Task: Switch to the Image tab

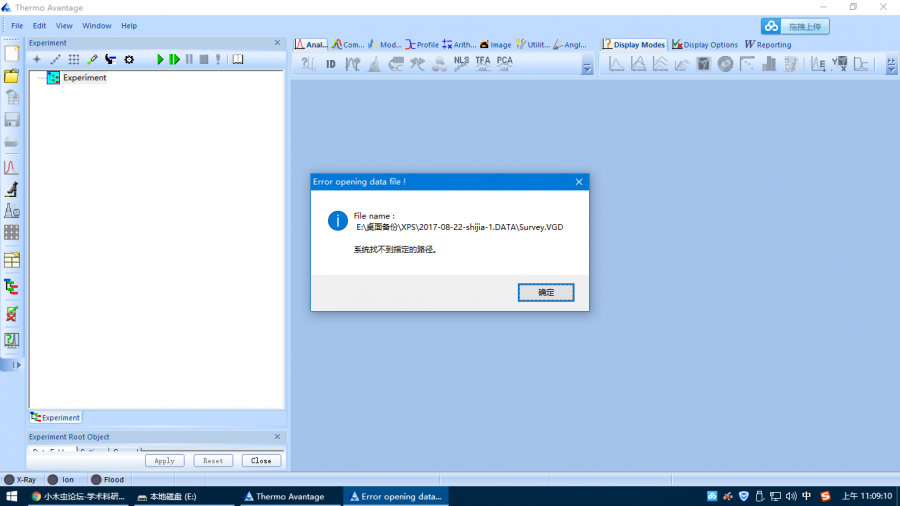Action: click(x=495, y=44)
